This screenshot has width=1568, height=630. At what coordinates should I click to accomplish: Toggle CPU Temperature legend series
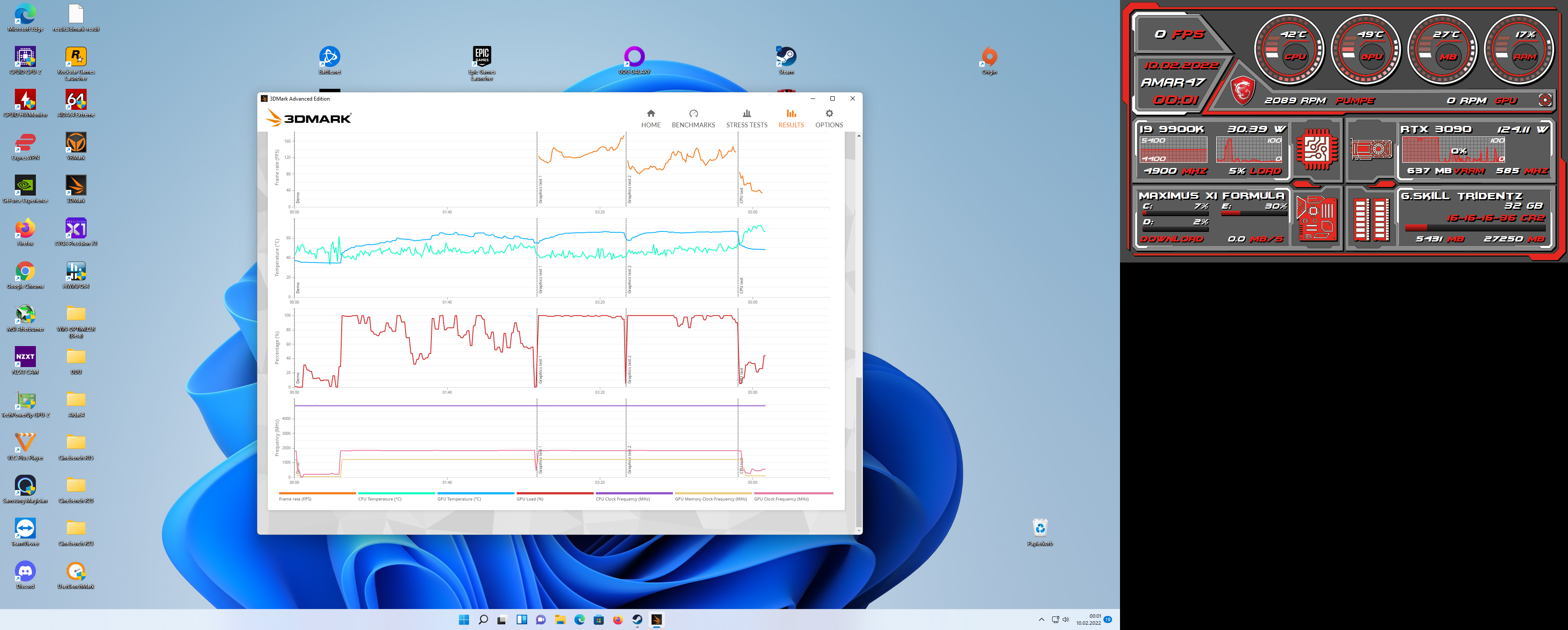click(380, 498)
